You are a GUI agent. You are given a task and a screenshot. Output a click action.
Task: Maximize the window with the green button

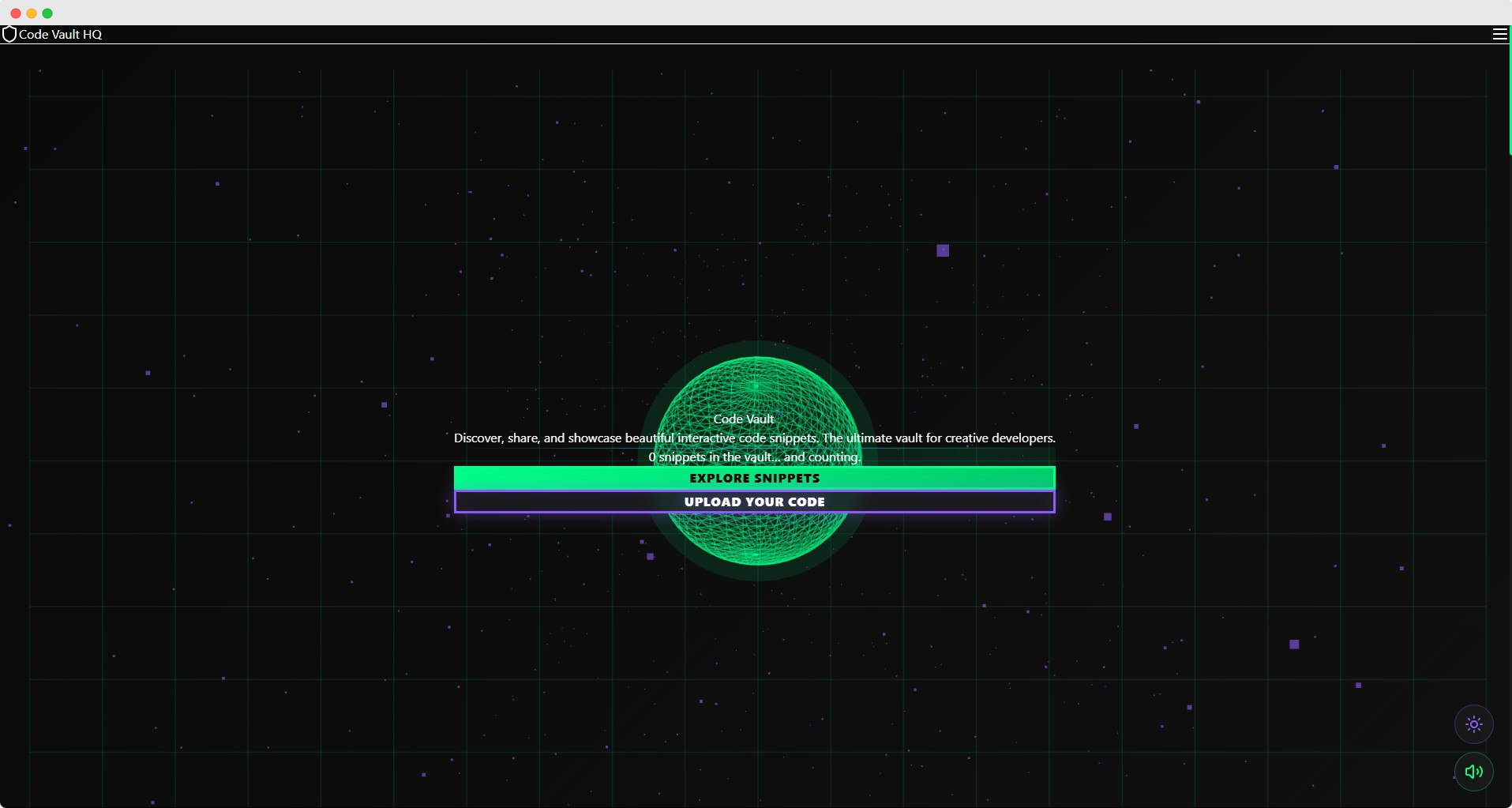coord(47,13)
